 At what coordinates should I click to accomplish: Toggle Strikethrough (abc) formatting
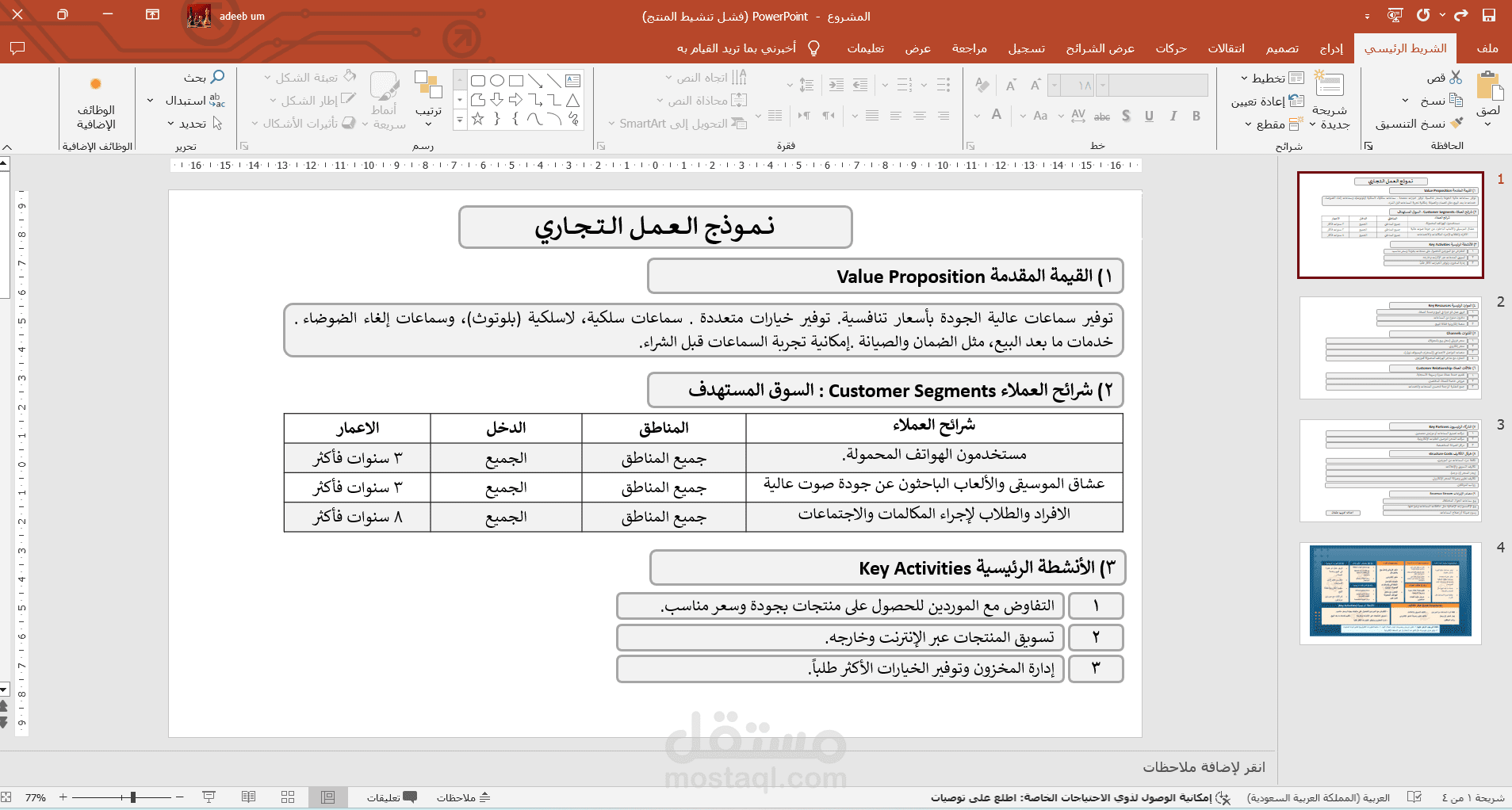(x=1102, y=116)
